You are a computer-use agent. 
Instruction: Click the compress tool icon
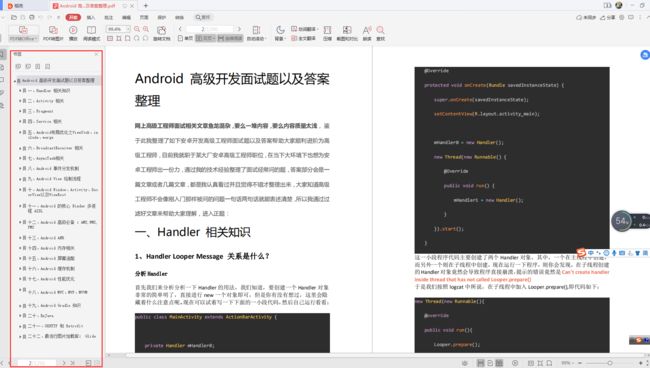327,33
